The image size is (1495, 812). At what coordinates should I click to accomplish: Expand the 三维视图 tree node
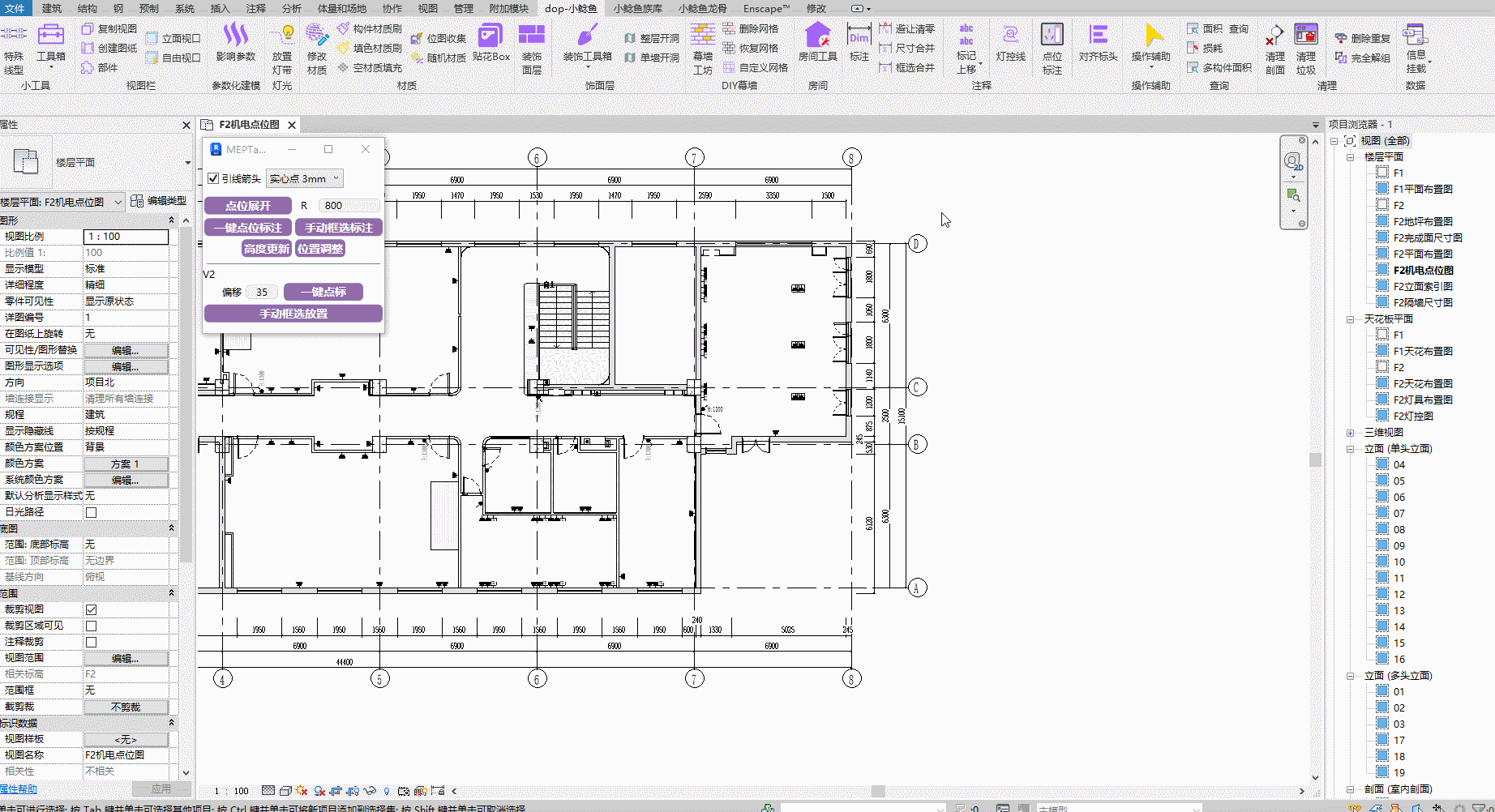pos(1351,433)
